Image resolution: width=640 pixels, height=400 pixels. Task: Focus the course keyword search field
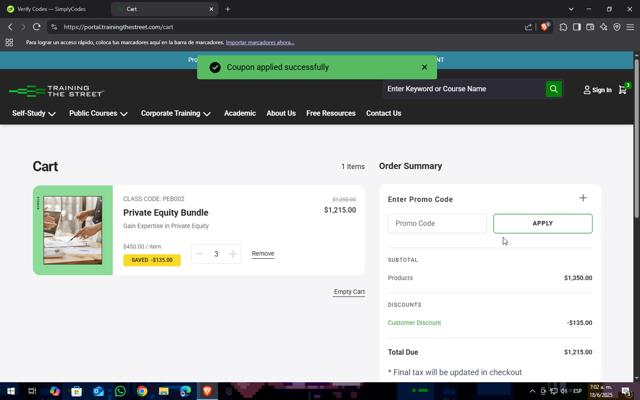[464, 89]
